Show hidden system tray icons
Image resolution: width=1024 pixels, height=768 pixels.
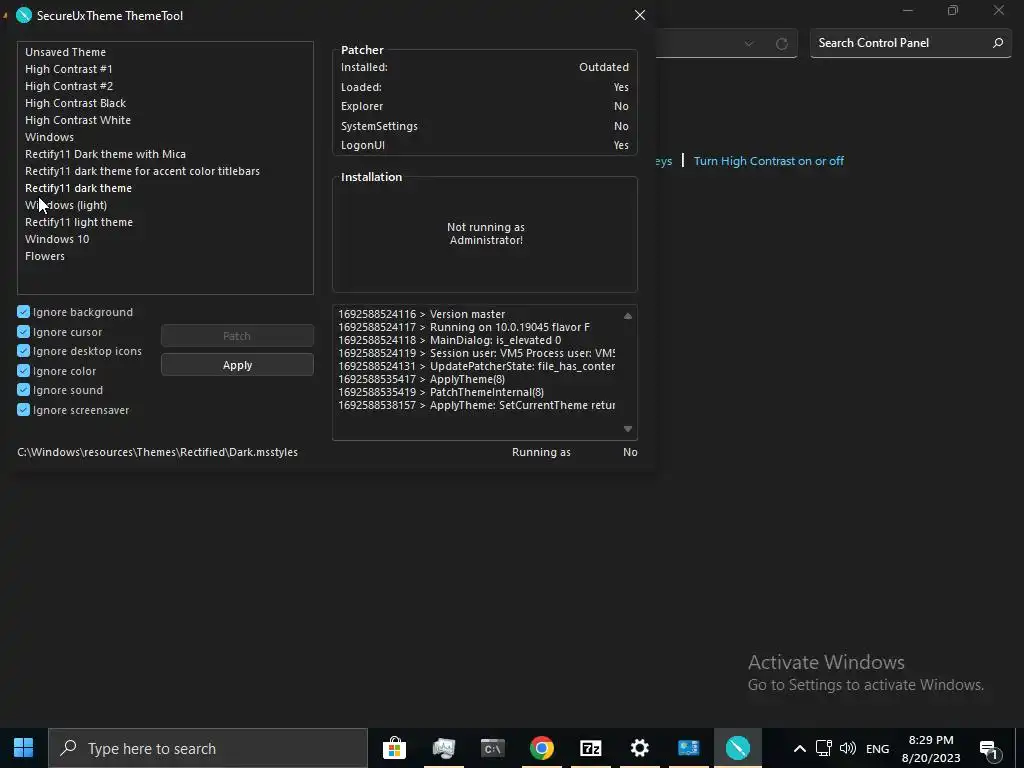[799, 748]
